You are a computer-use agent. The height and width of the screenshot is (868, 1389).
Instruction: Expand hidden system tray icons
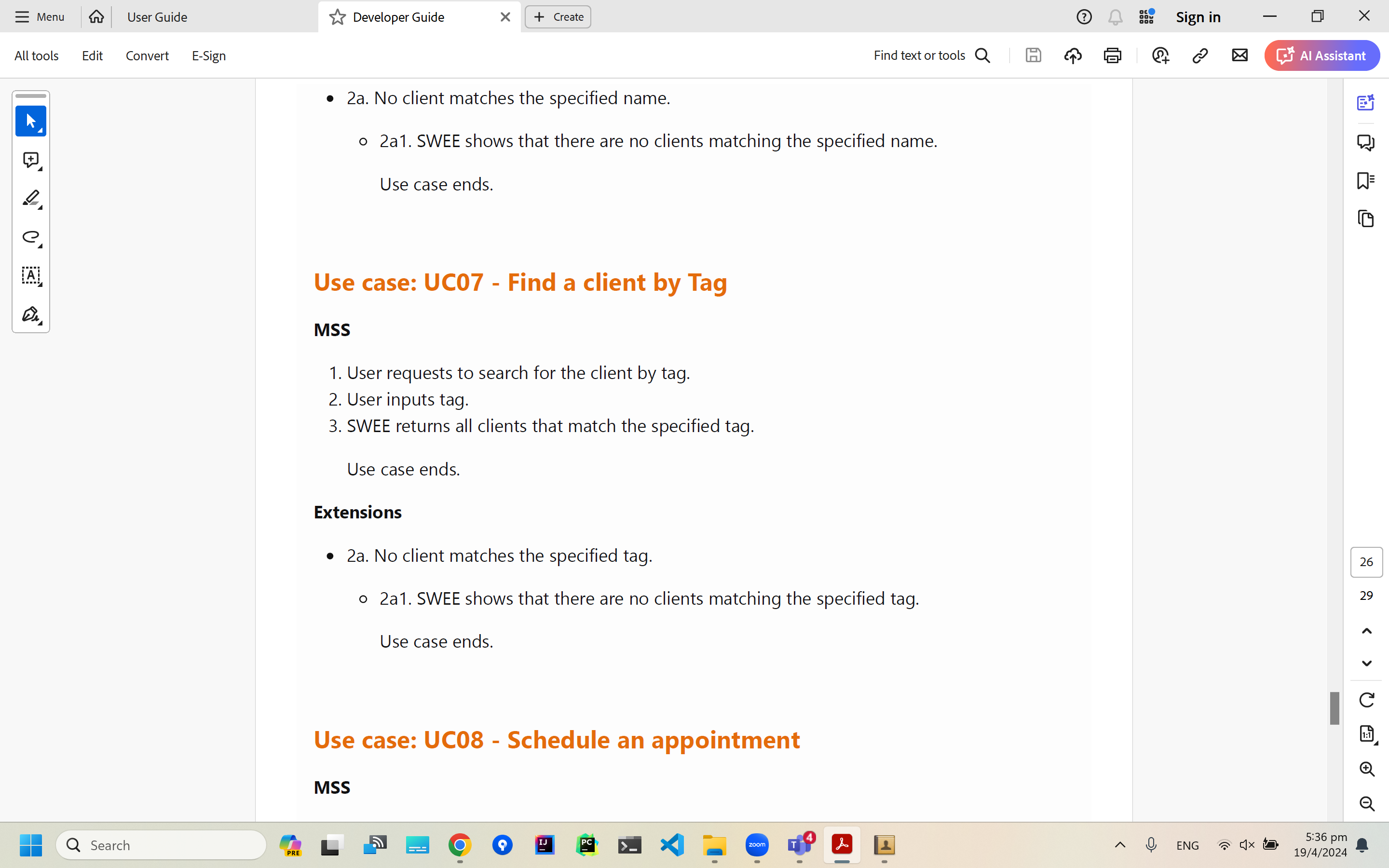(x=1120, y=845)
